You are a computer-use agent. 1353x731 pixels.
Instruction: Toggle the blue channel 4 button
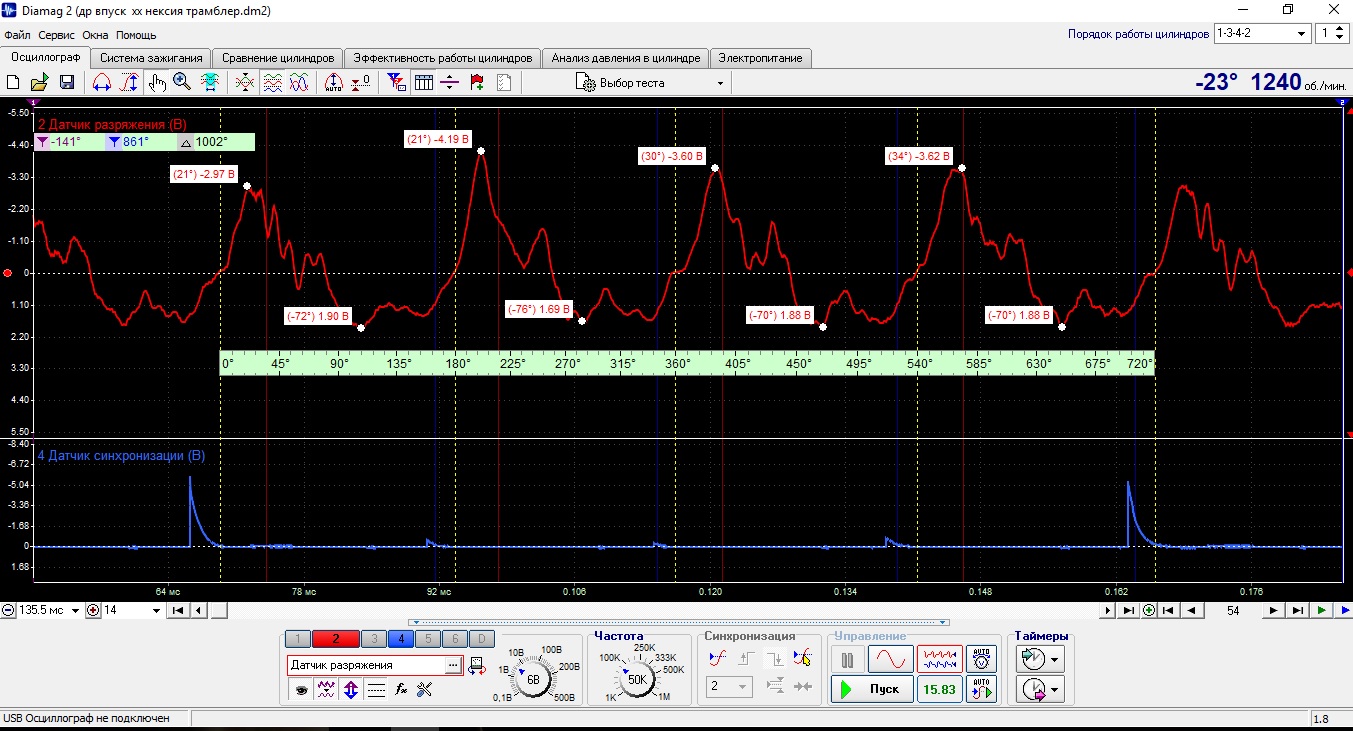click(400, 639)
